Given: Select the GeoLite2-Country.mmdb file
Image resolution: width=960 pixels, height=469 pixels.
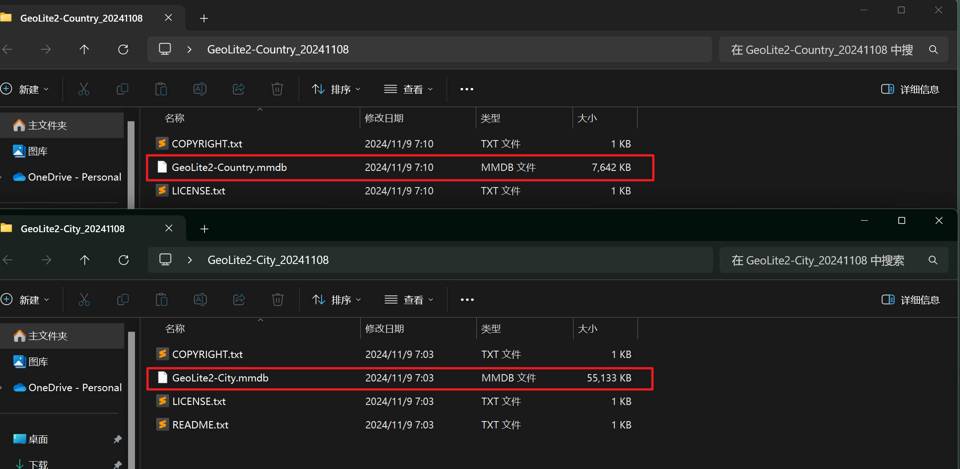Looking at the screenshot, I should coord(229,168).
